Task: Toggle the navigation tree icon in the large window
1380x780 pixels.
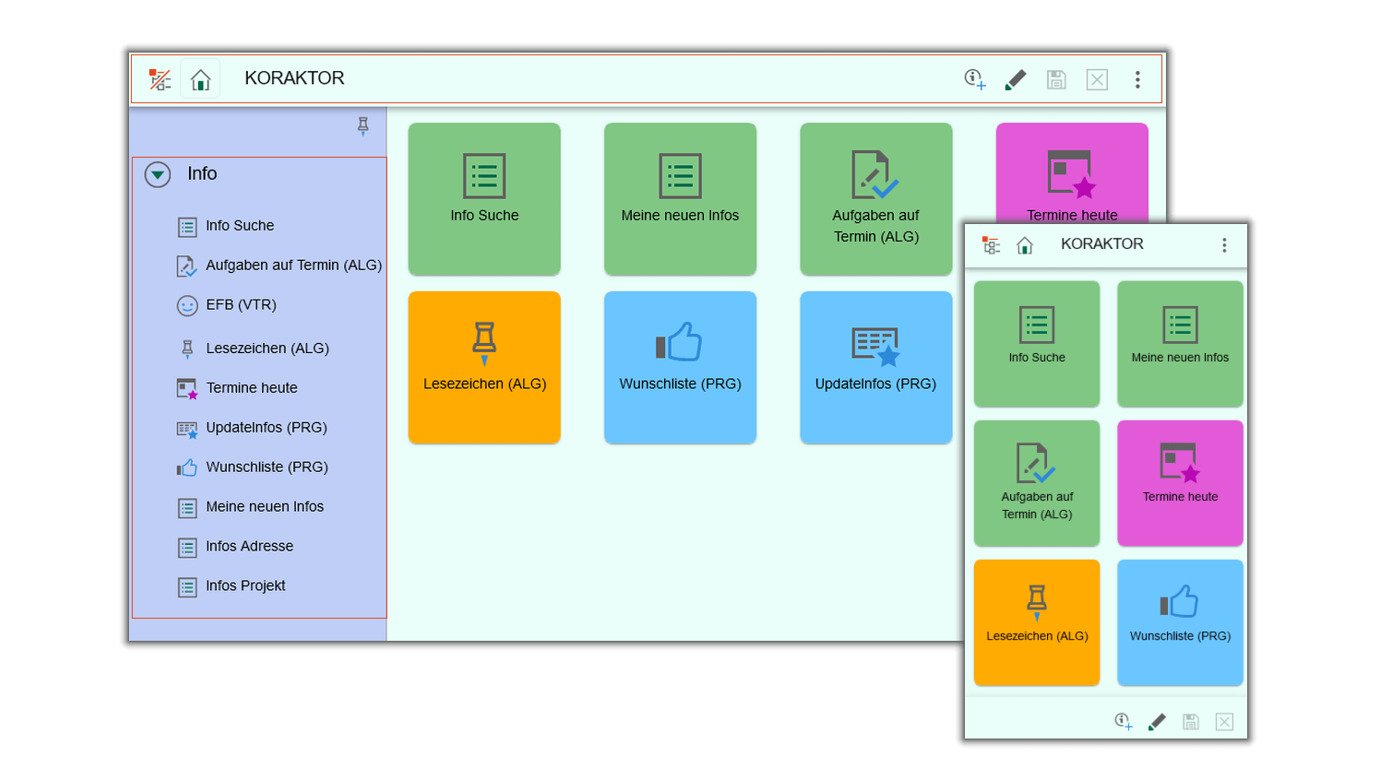Action: click(x=160, y=80)
